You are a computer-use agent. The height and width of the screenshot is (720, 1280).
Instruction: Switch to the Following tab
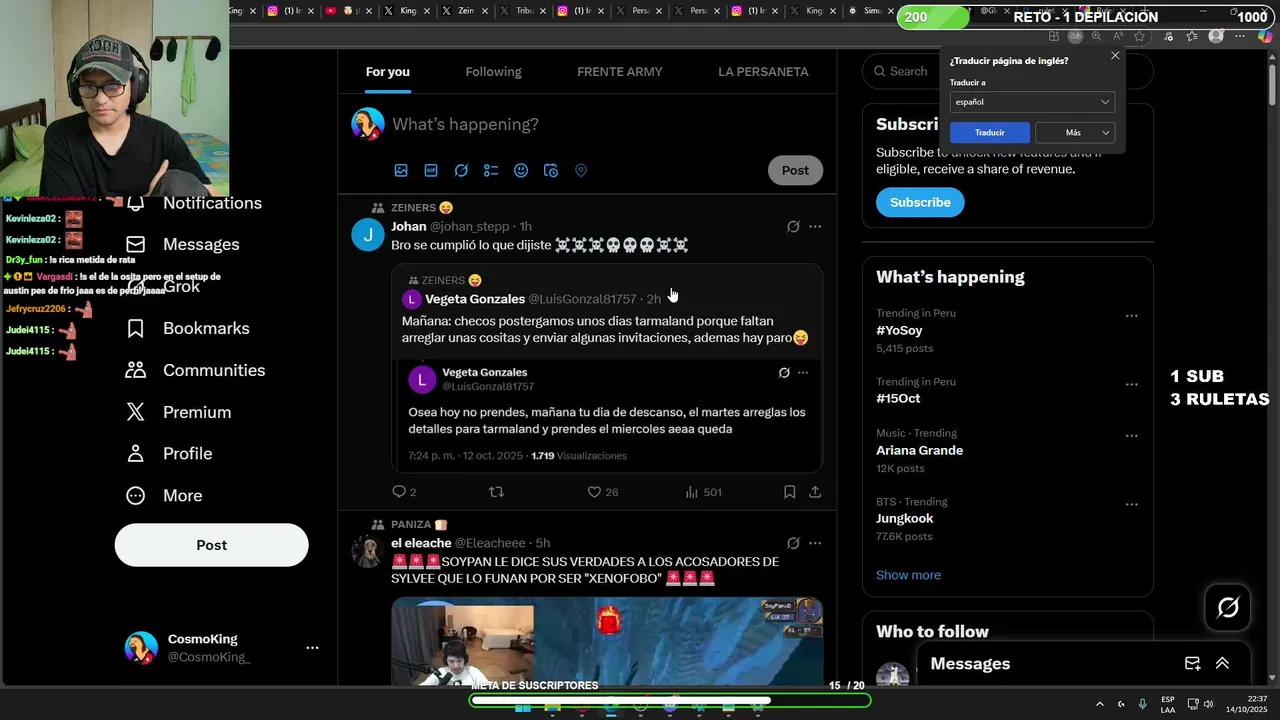pyautogui.click(x=493, y=72)
